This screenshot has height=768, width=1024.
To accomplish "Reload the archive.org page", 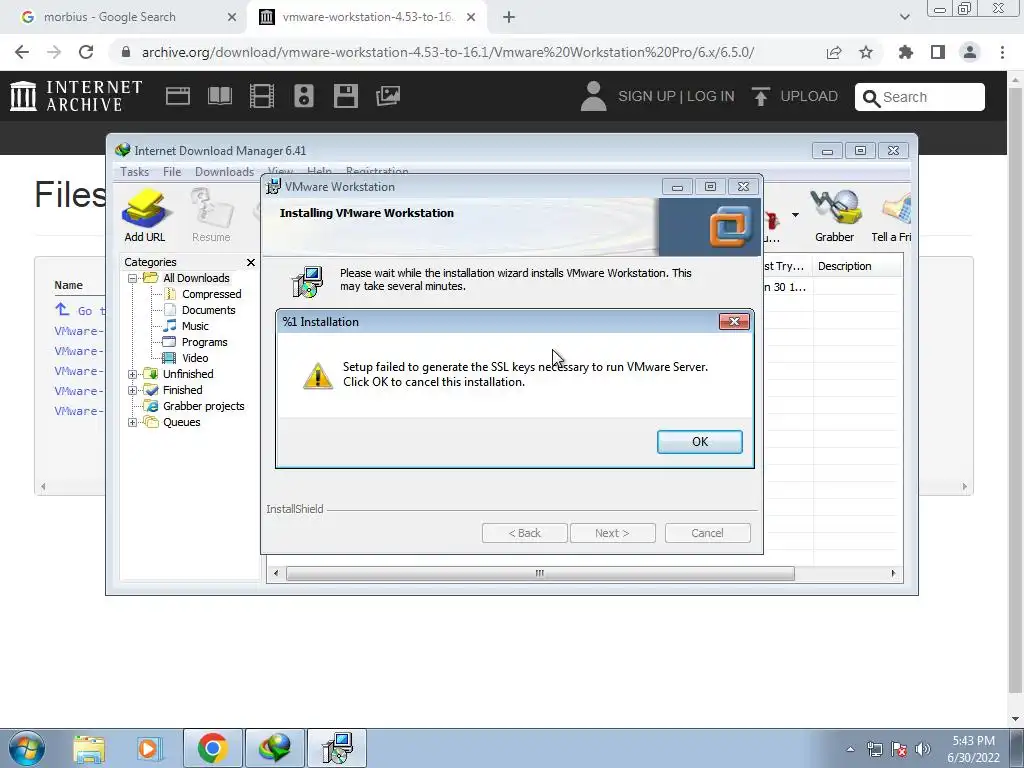I will coord(86,52).
